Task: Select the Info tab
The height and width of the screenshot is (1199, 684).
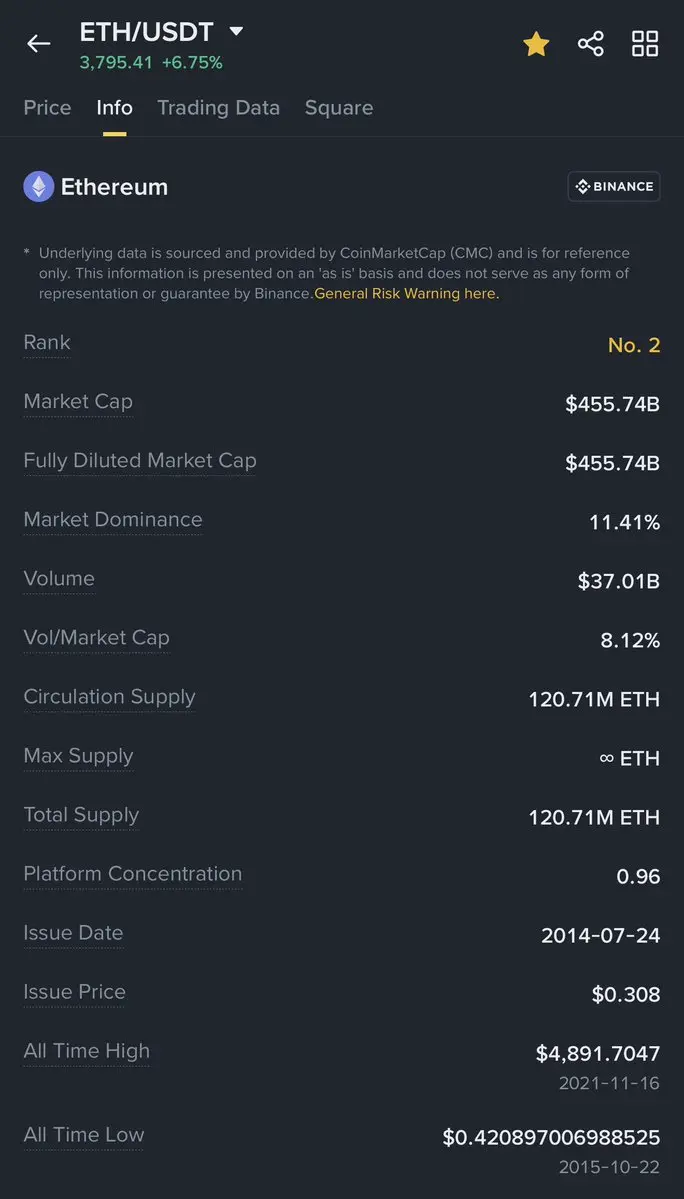Action: (115, 108)
